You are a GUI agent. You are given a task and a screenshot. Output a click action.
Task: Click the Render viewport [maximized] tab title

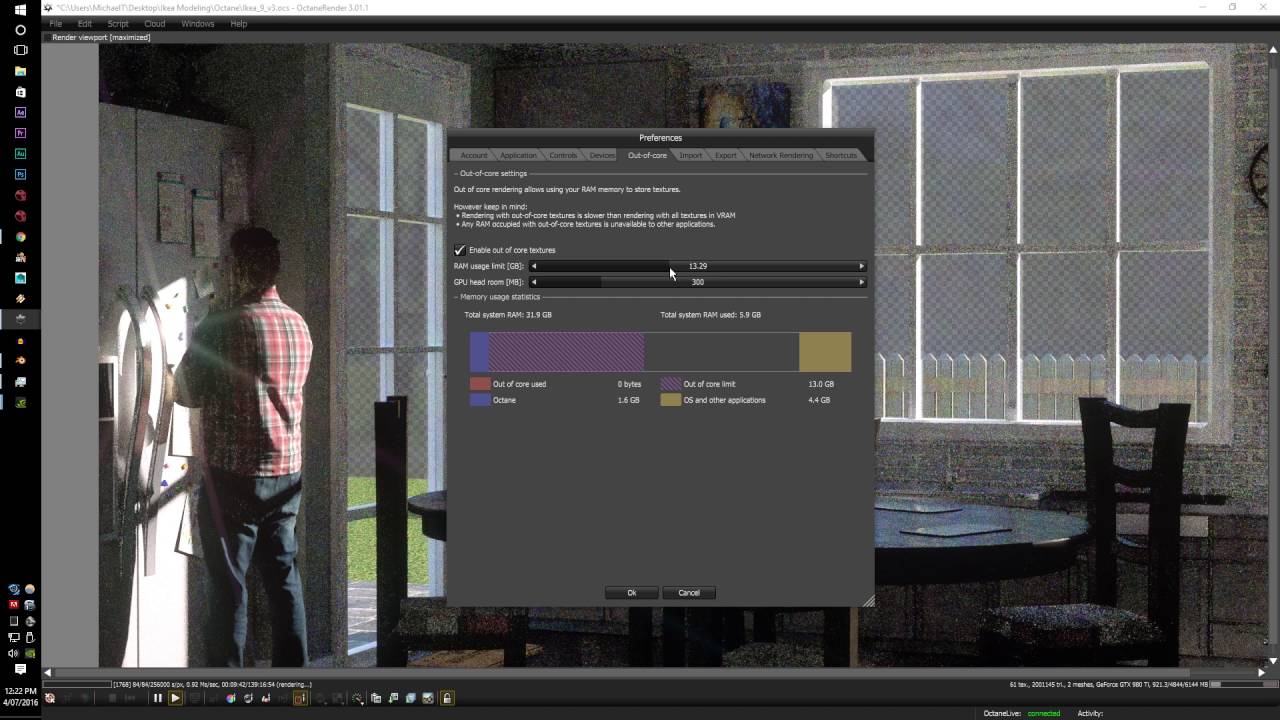coord(101,37)
